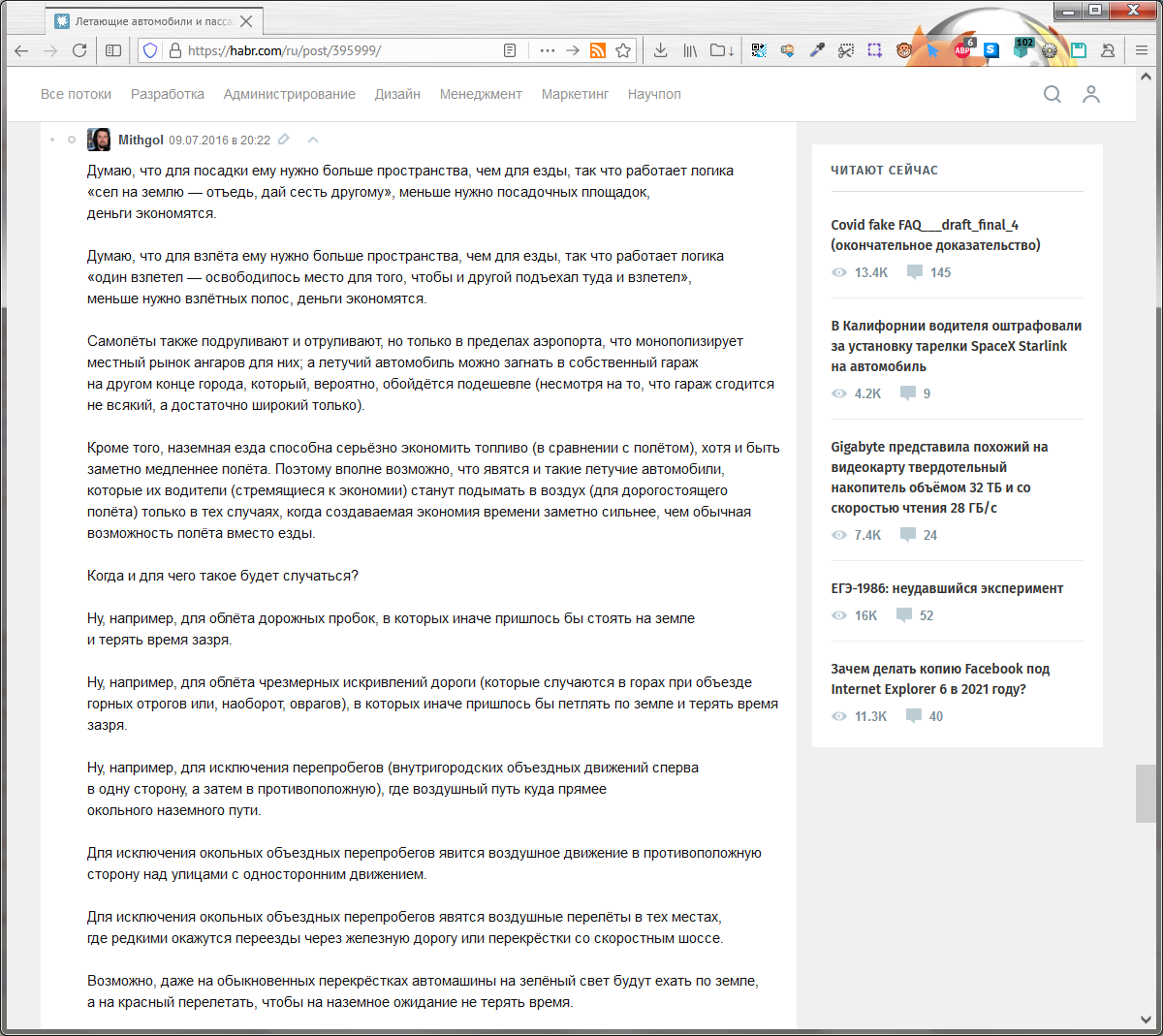The width and height of the screenshot is (1163, 1036).
Task: Open page actions three-dot menu
Action: (548, 50)
